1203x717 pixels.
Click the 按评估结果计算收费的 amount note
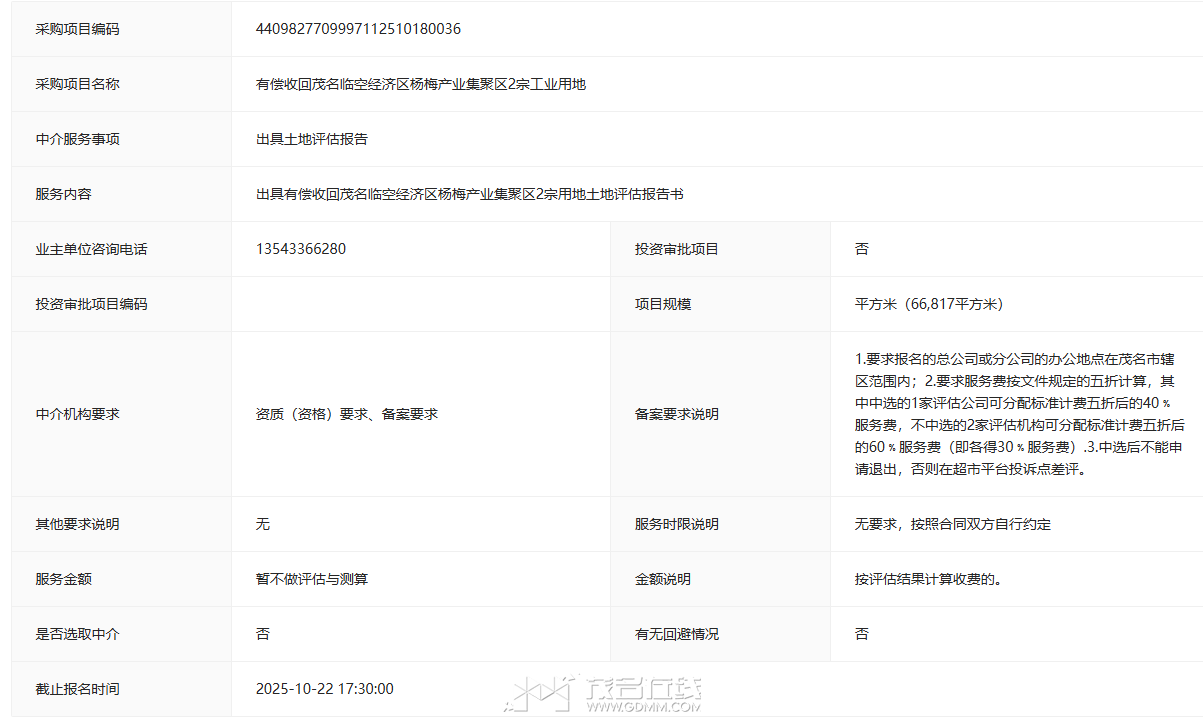point(928,579)
